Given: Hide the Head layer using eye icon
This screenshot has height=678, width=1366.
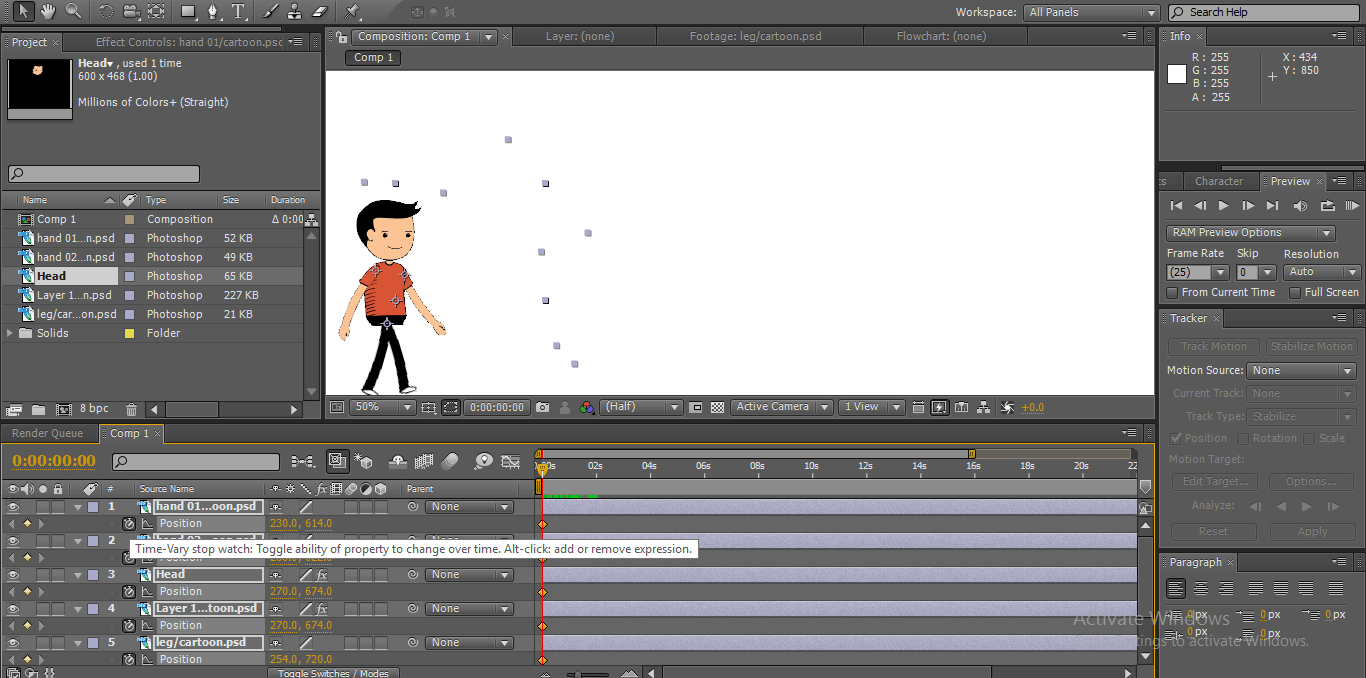Looking at the screenshot, I should pos(13,575).
